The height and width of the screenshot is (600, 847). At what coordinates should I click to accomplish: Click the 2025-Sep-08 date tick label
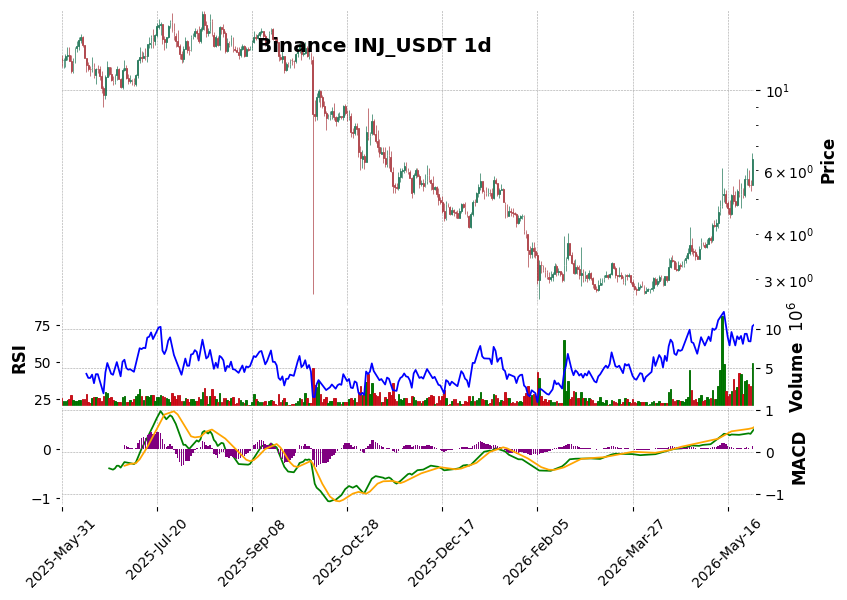251,555
